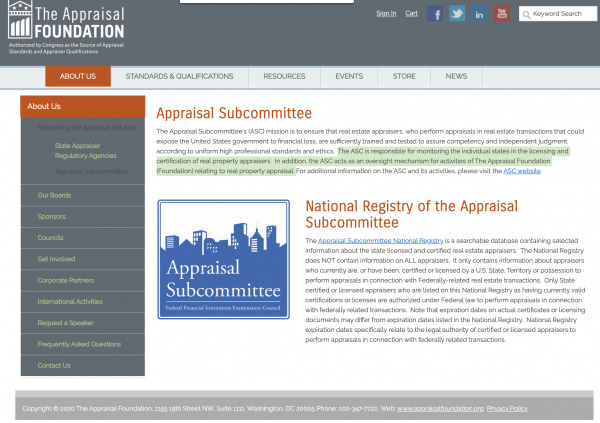
Task: Open the Facebook social icon
Action: [x=435, y=14]
